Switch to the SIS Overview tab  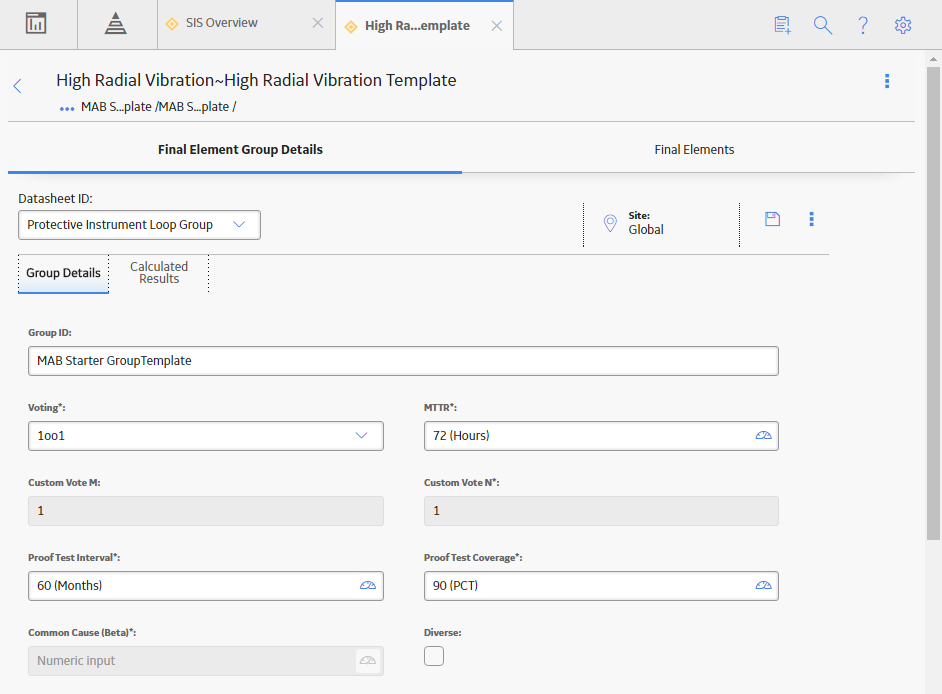pos(221,23)
